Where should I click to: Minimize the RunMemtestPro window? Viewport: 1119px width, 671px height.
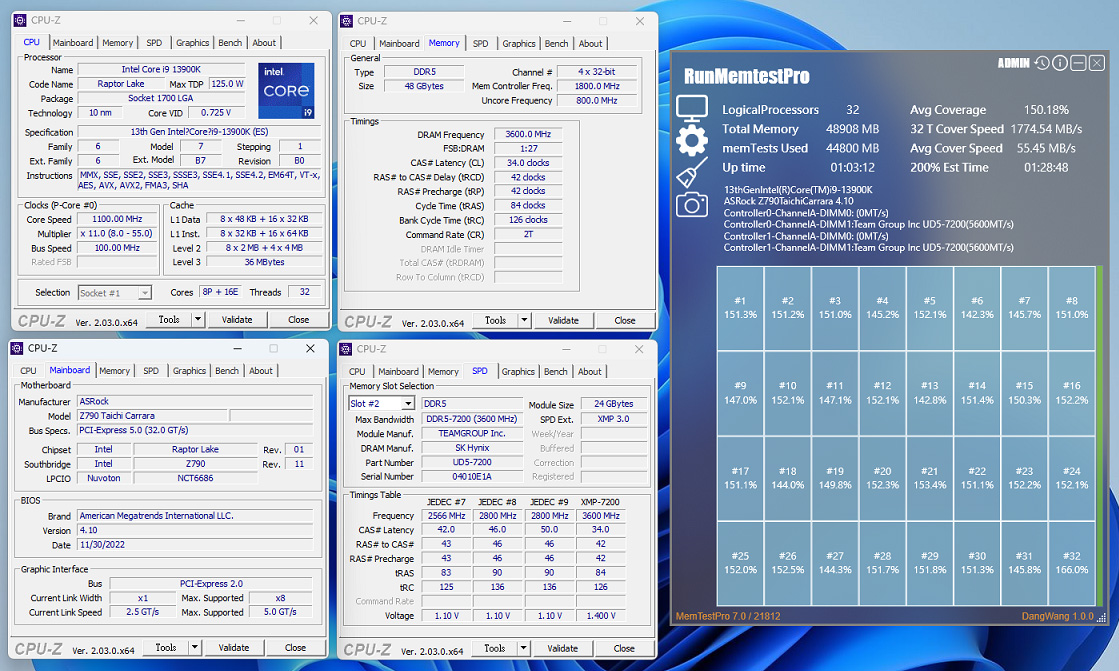(1078, 63)
